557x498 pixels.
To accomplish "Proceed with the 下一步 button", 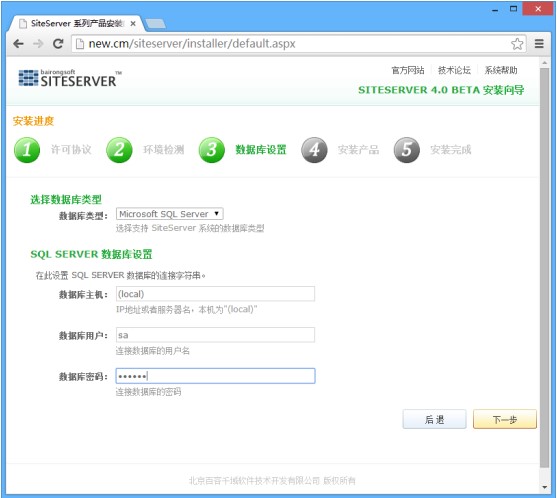I will coord(504,419).
